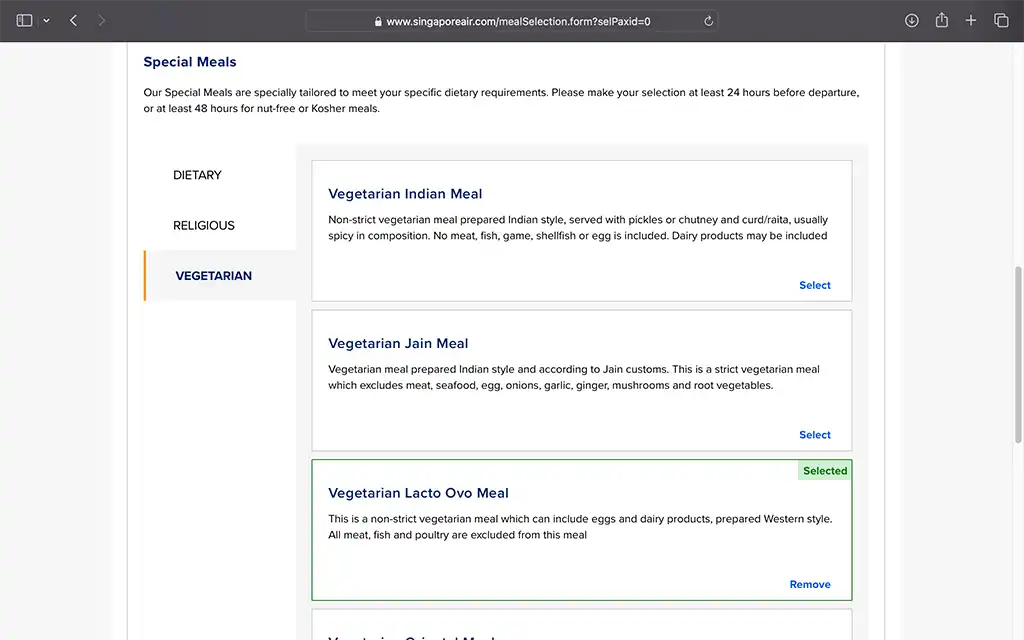This screenshot has width=1024, height=640.
Task: Click the share icon
Action: (x=942, y=20)
